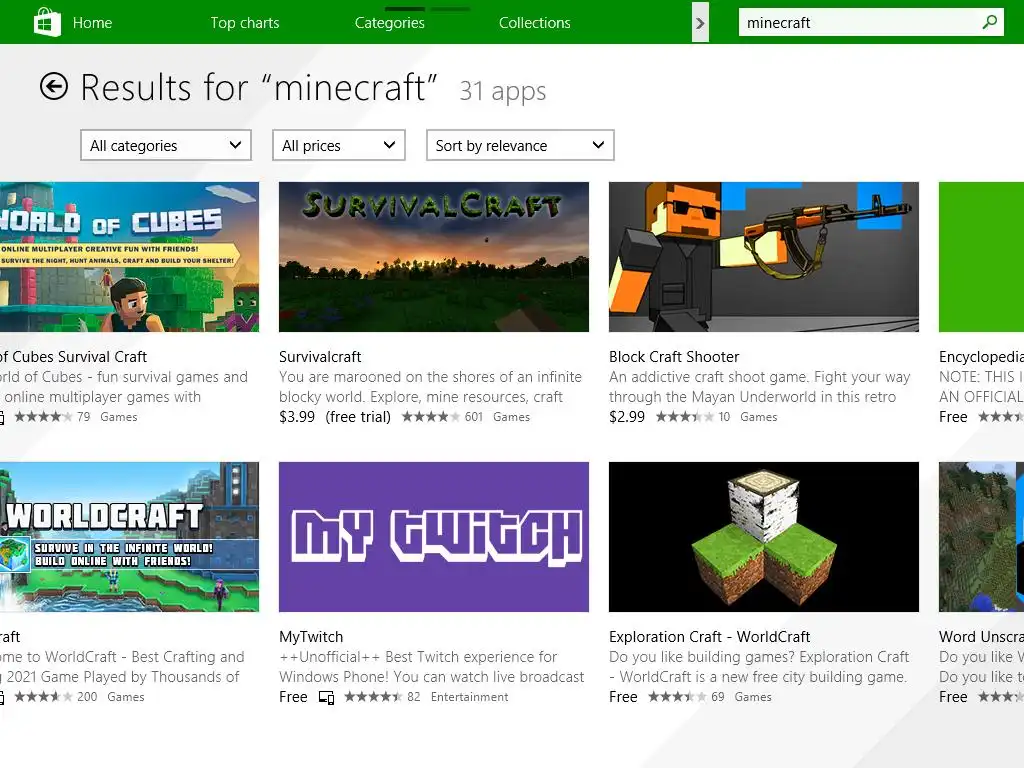Viewport: 1024px width, 768px height.
Task: Click MyTwitch star rating
Action: coord(373,697)
